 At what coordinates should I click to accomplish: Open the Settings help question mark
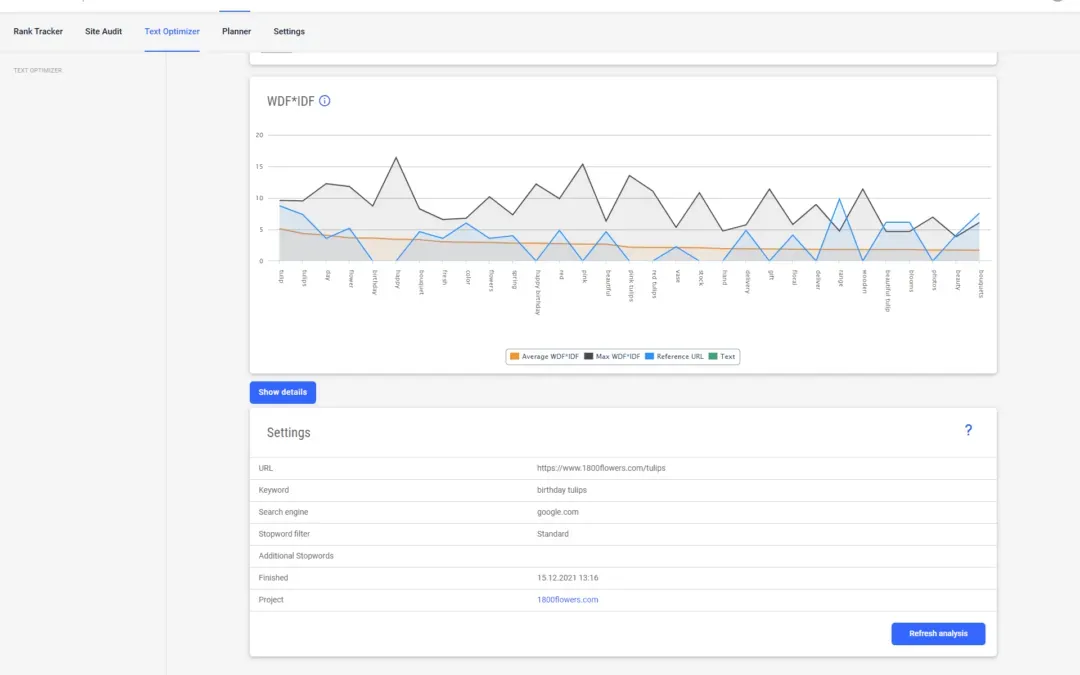(968, 430)
